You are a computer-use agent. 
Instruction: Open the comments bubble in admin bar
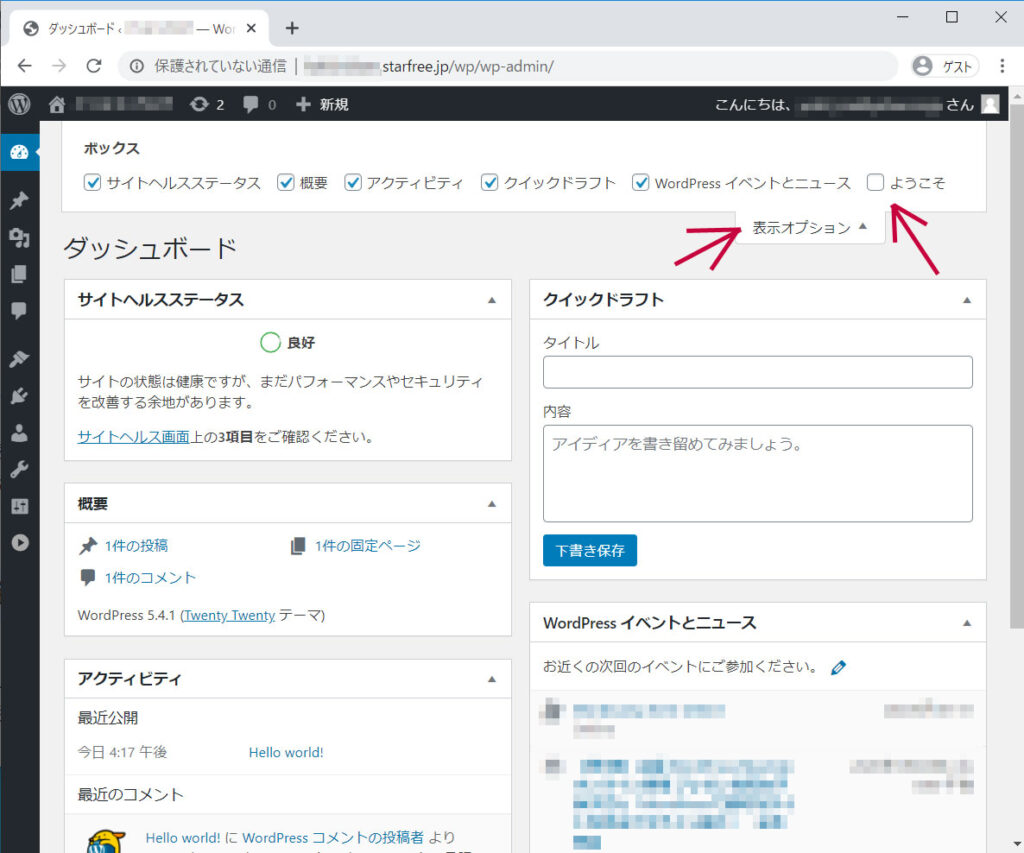(x=259, y=105)
